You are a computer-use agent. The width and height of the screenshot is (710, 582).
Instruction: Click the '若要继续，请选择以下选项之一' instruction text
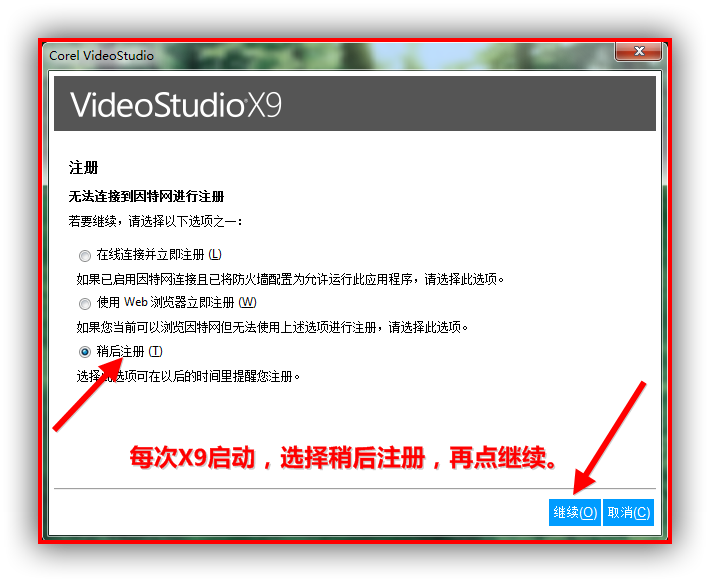[x=155, y=220]
